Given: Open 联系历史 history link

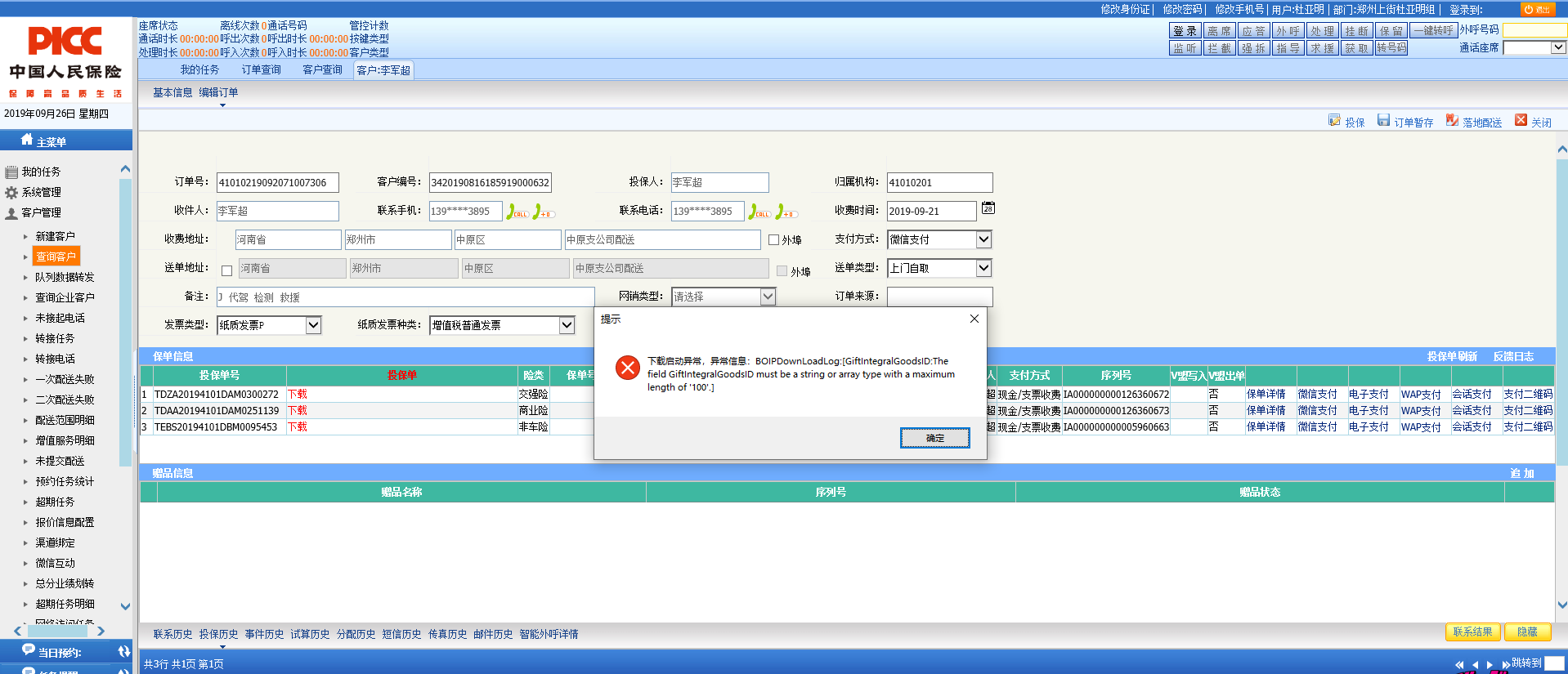Looking at the screenshot, I should [x=172, y=634].
